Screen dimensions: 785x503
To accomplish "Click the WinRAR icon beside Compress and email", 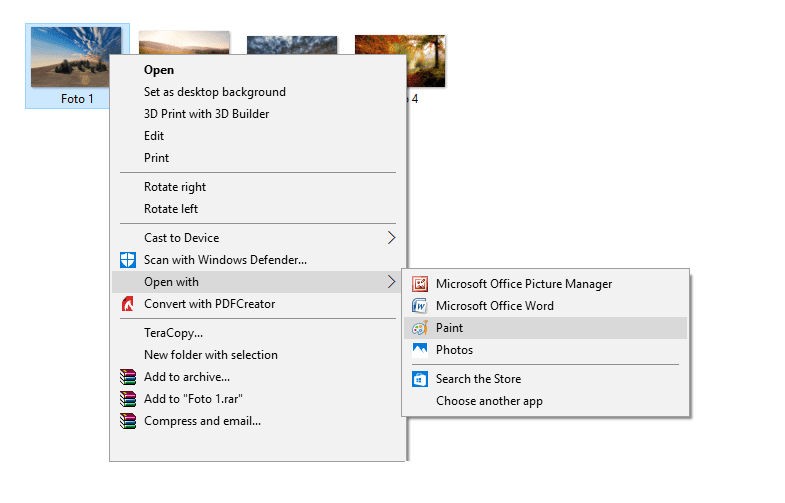I will tap(128, 421).
